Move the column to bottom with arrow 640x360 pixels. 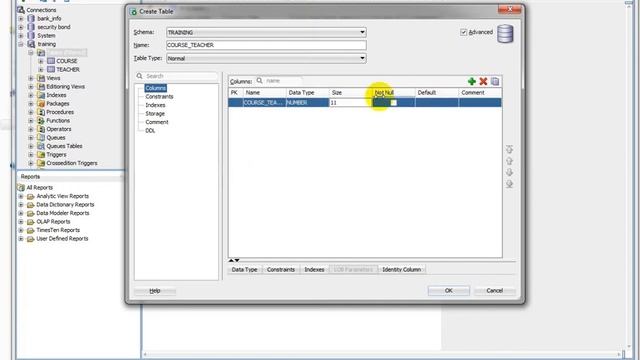(x=509, y=184)
